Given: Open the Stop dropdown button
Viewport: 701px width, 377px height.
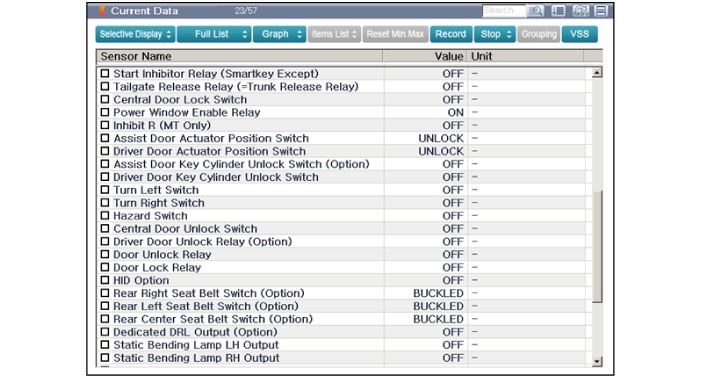Looking at the screenshot, I should pyautogui.click(x=495, y=34).
